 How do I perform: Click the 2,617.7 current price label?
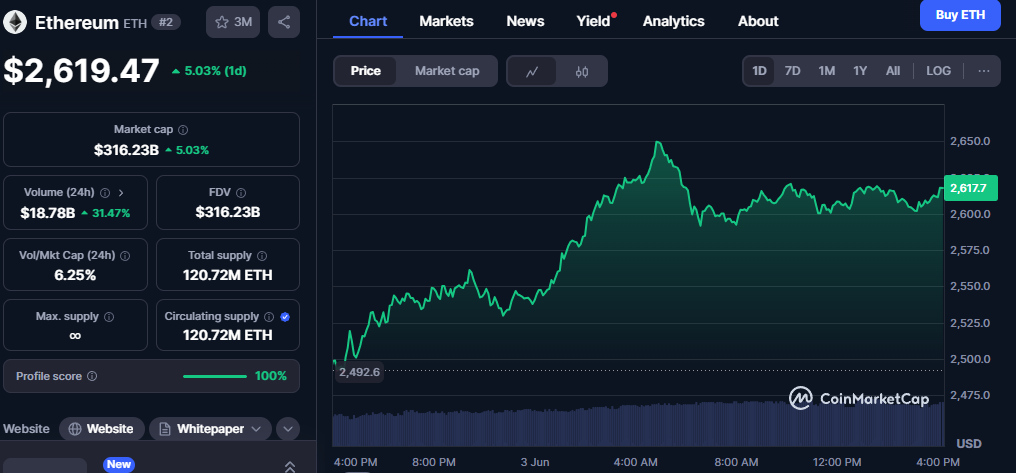click(x=969, y=189)
